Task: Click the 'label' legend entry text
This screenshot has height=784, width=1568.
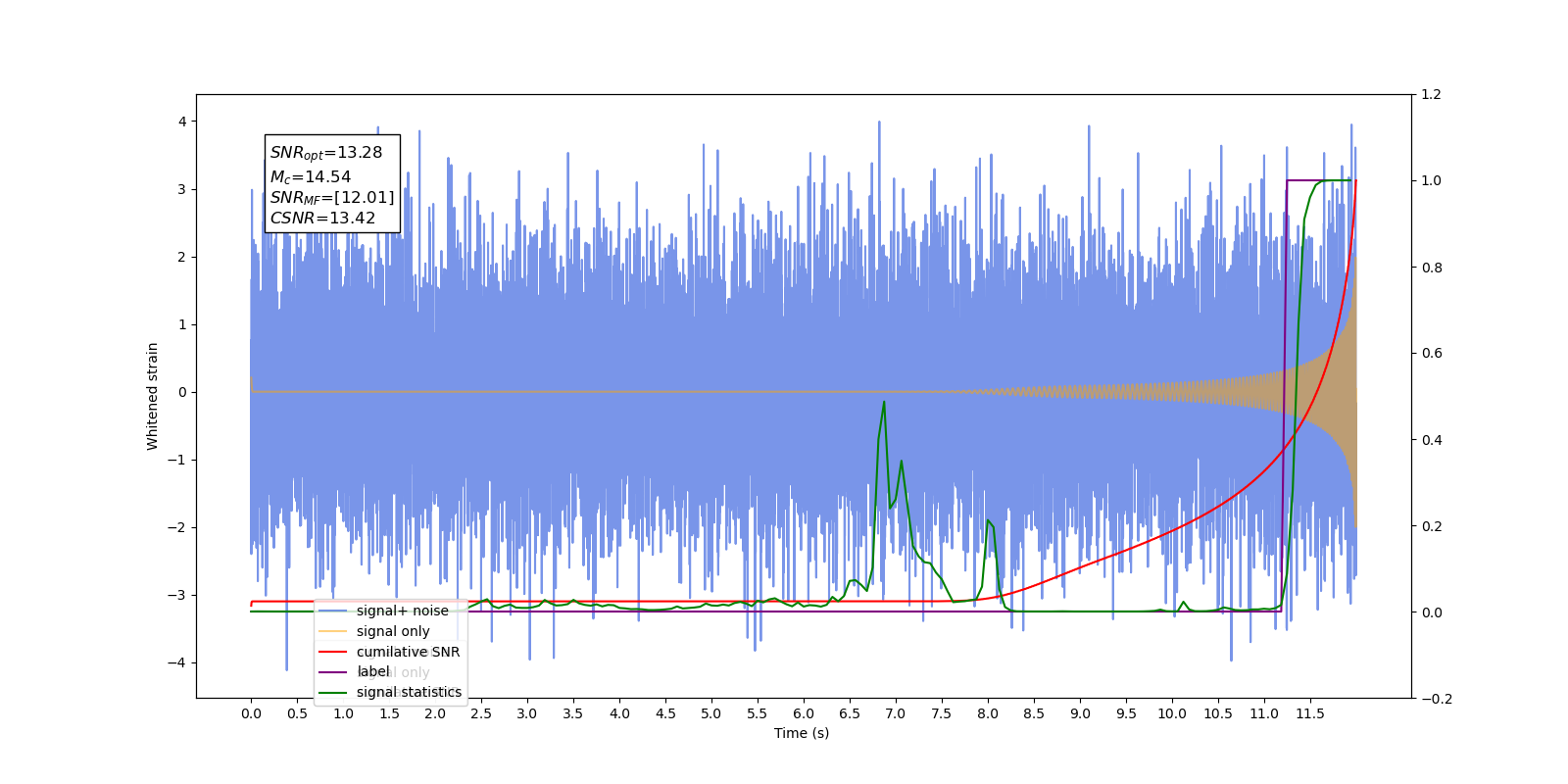Action: point(372,671)
